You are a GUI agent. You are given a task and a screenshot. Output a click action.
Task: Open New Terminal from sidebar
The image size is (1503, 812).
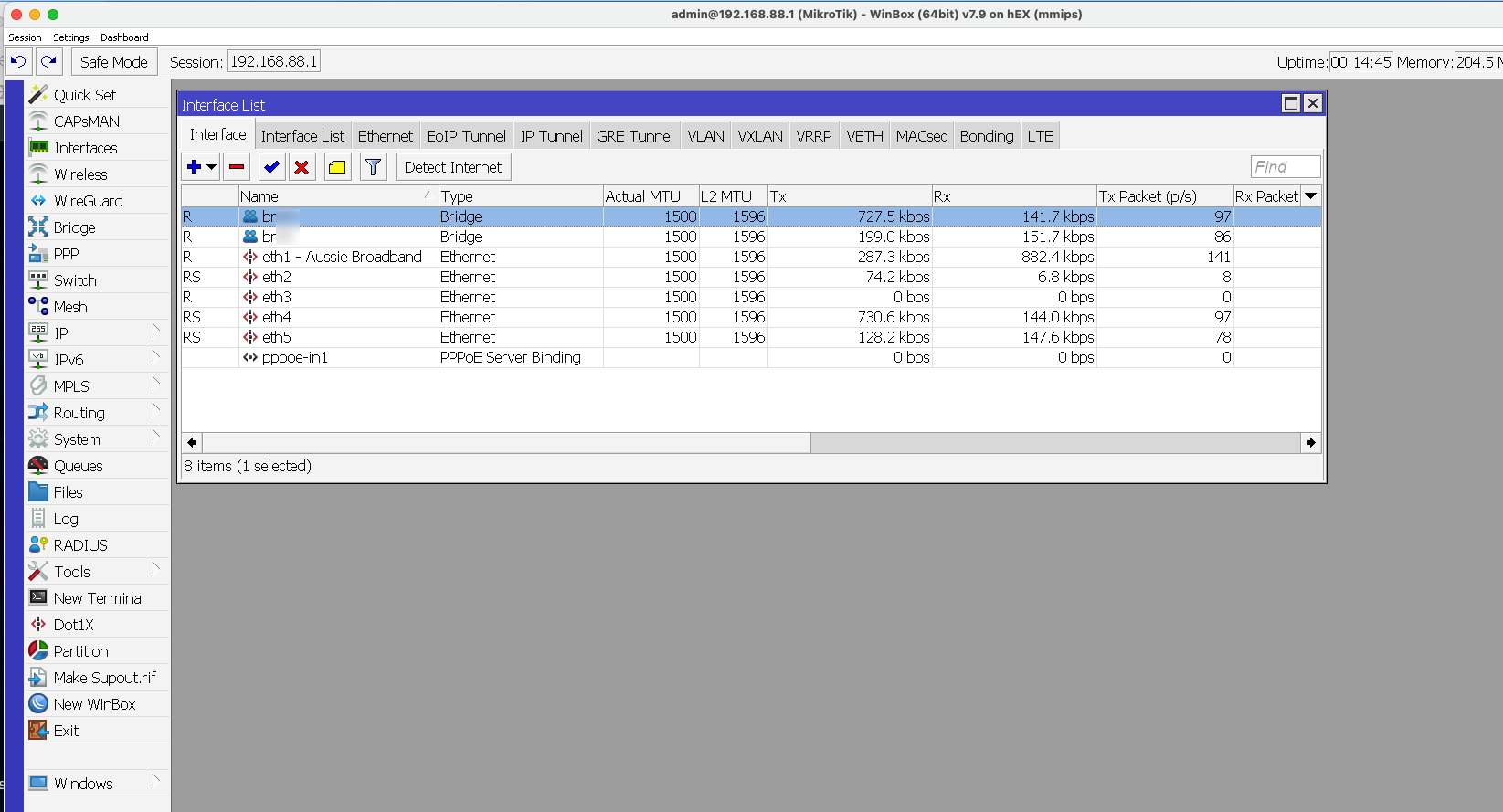pyautogui.click(x=99, y=598)
